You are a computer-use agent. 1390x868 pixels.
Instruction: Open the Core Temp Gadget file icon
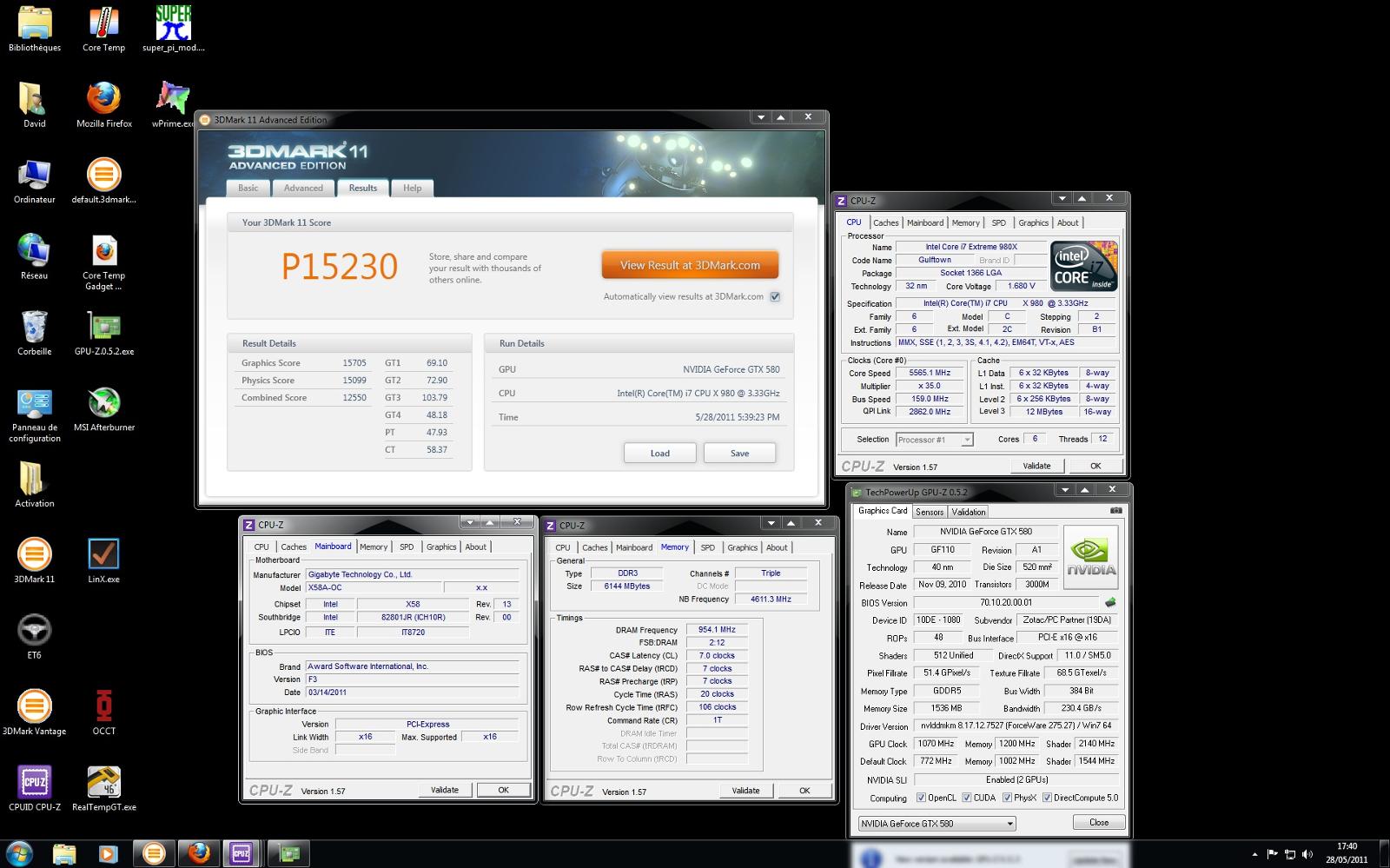point(104,262)
